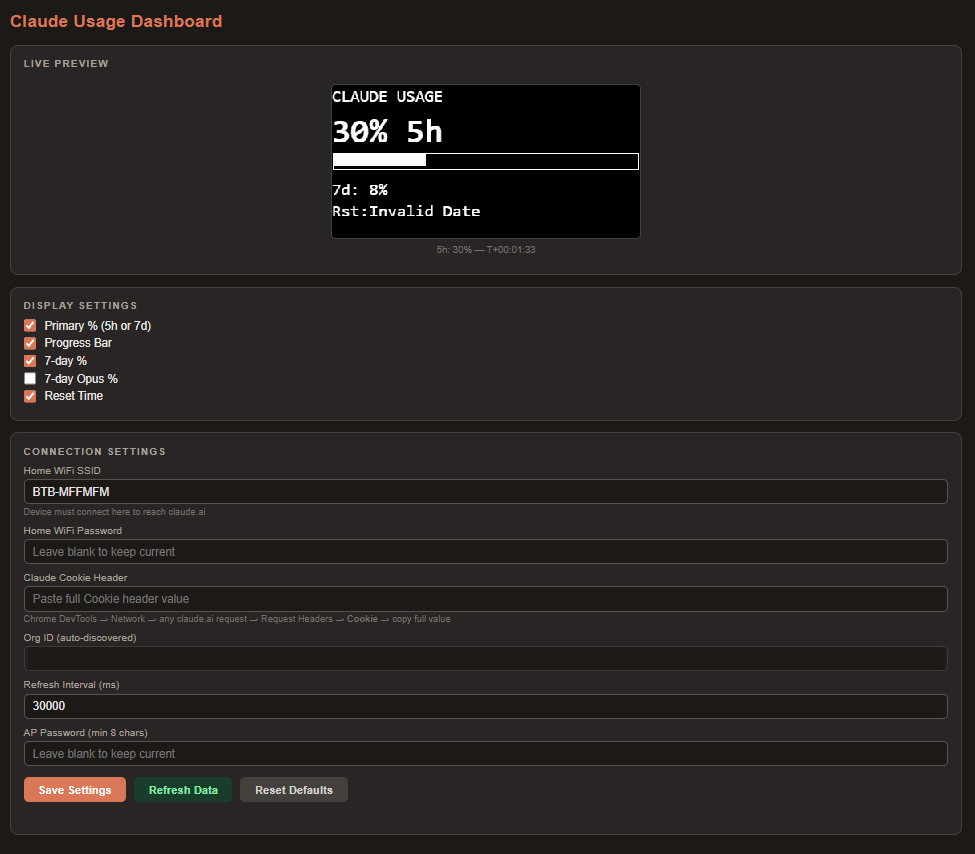Focus the AP Password input field
This screenshot has height=854, width=975.
(x=486, y=753)
